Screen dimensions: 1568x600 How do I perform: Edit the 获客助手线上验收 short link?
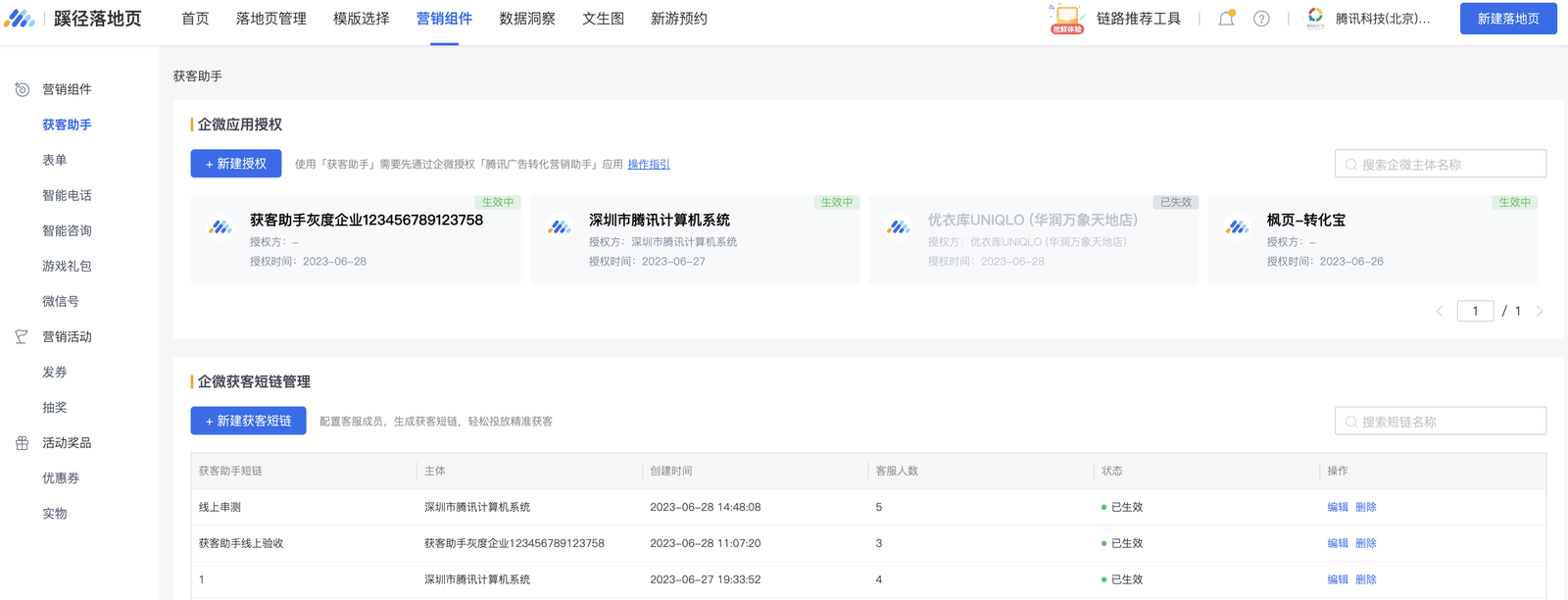(1338, 543)
